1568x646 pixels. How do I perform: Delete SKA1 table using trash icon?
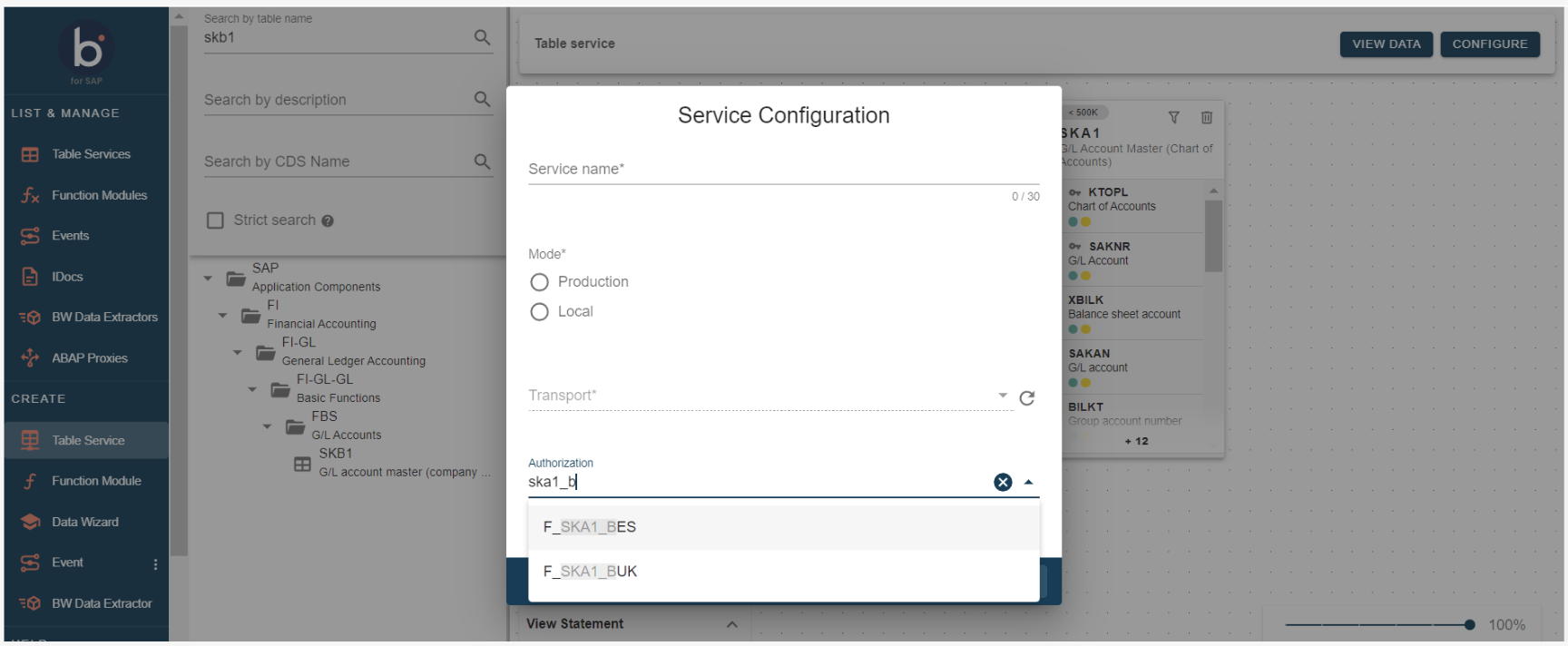point(1206,118)
